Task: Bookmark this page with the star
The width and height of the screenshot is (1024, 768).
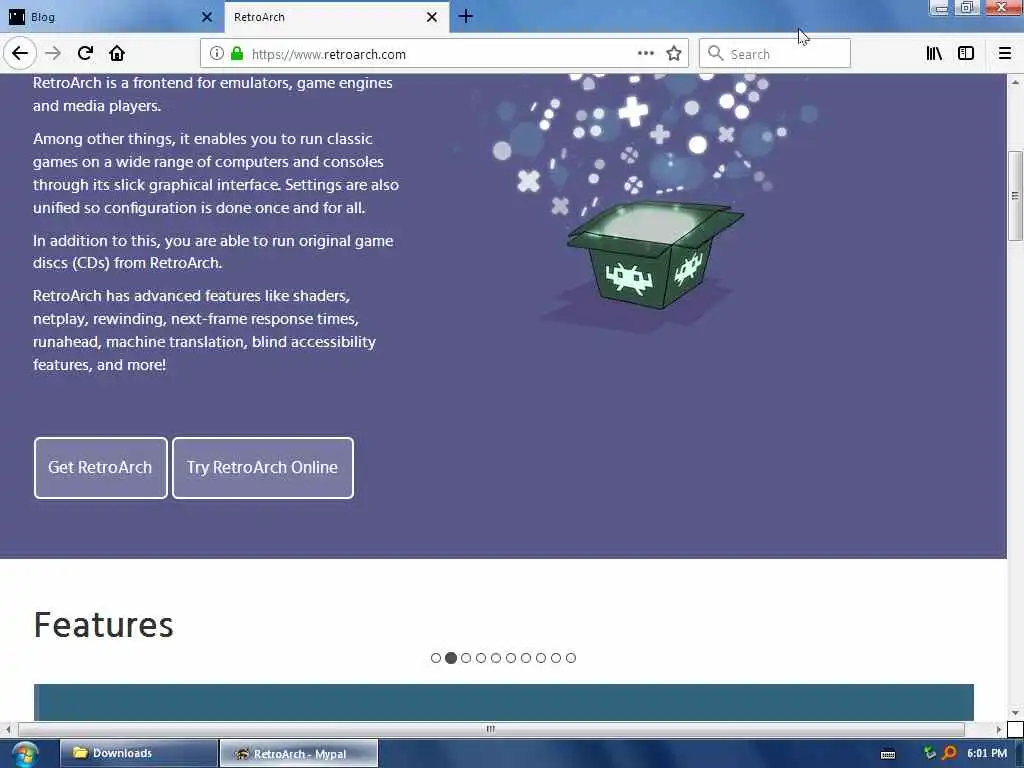Action: click(x=674, y=54)
